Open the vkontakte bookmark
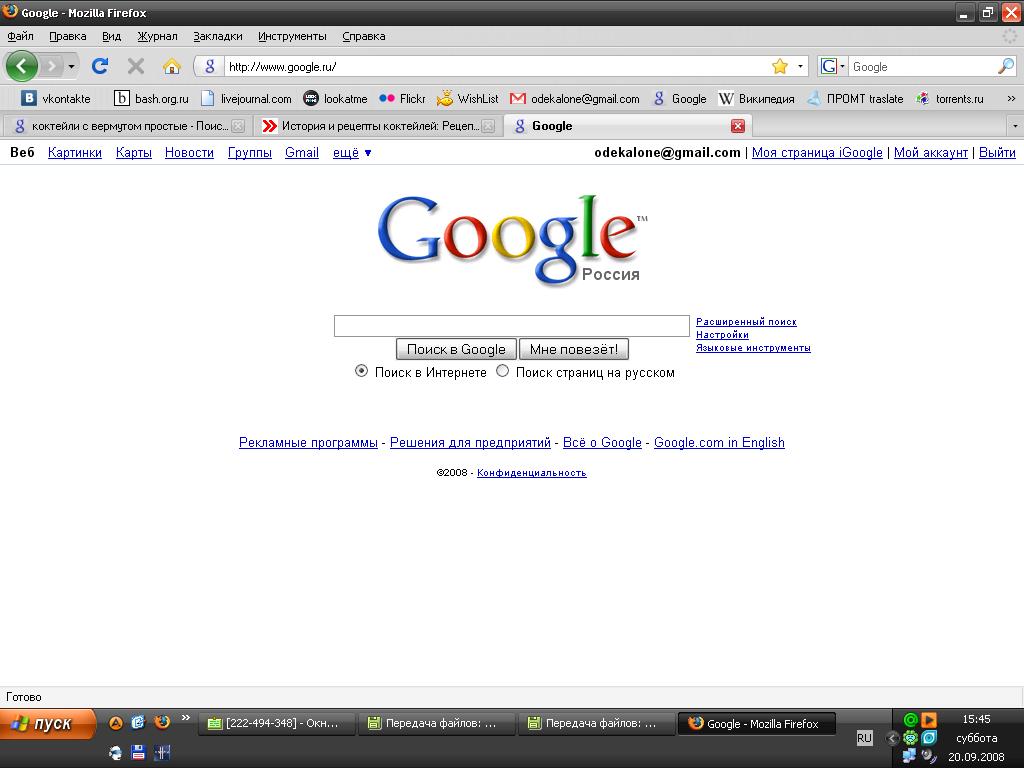 (x=56, y=99)
